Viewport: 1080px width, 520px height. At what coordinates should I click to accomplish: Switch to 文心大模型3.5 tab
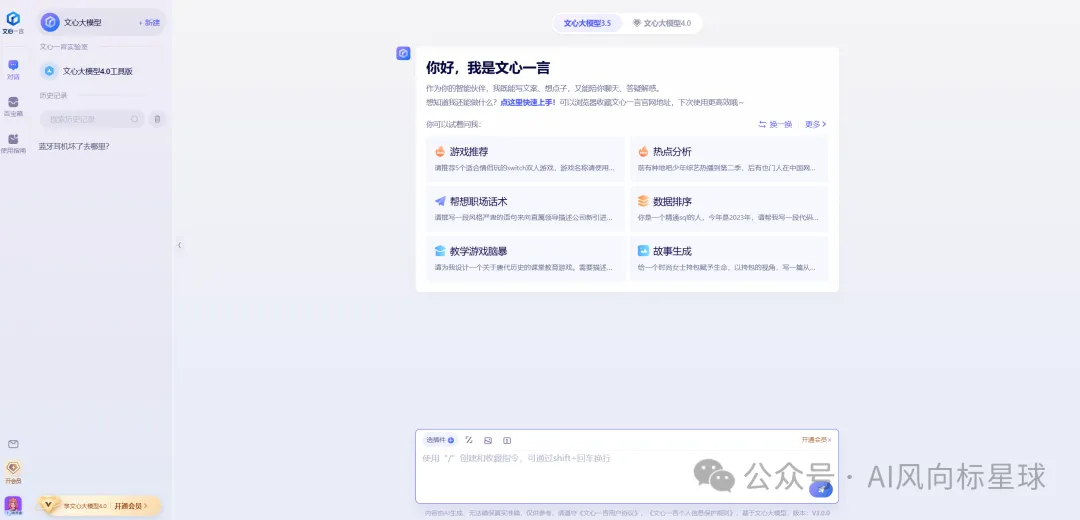[588, 23]
